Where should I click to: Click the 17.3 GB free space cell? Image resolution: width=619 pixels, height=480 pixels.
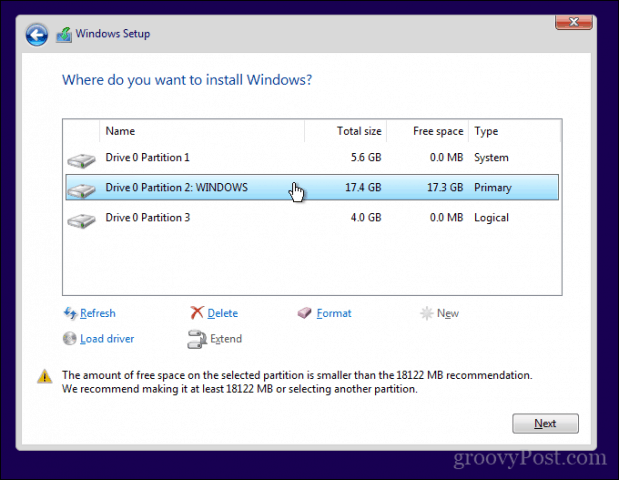click(x=445, y=188)
